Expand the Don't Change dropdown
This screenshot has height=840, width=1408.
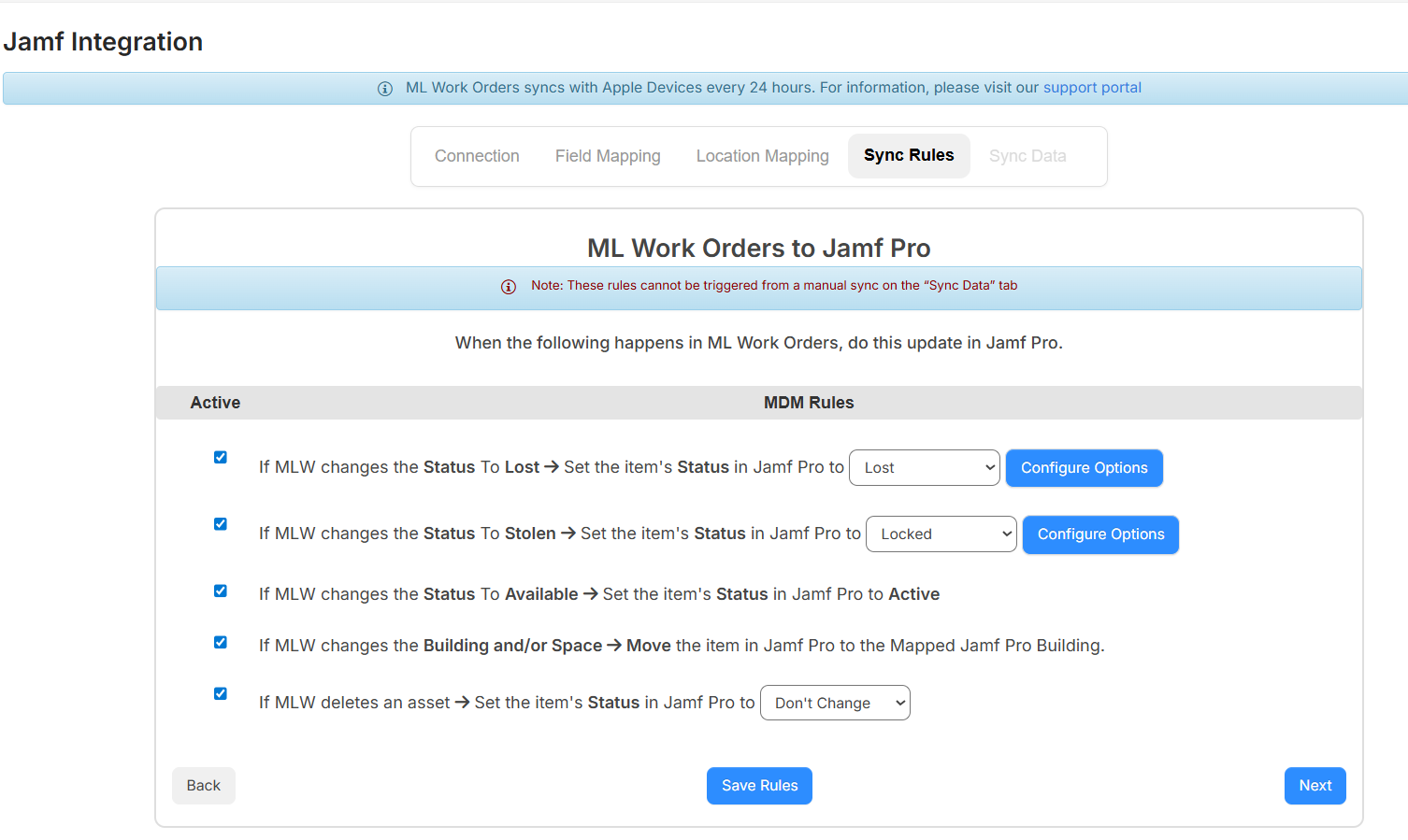pyautogui.click(x=835, y=703)
